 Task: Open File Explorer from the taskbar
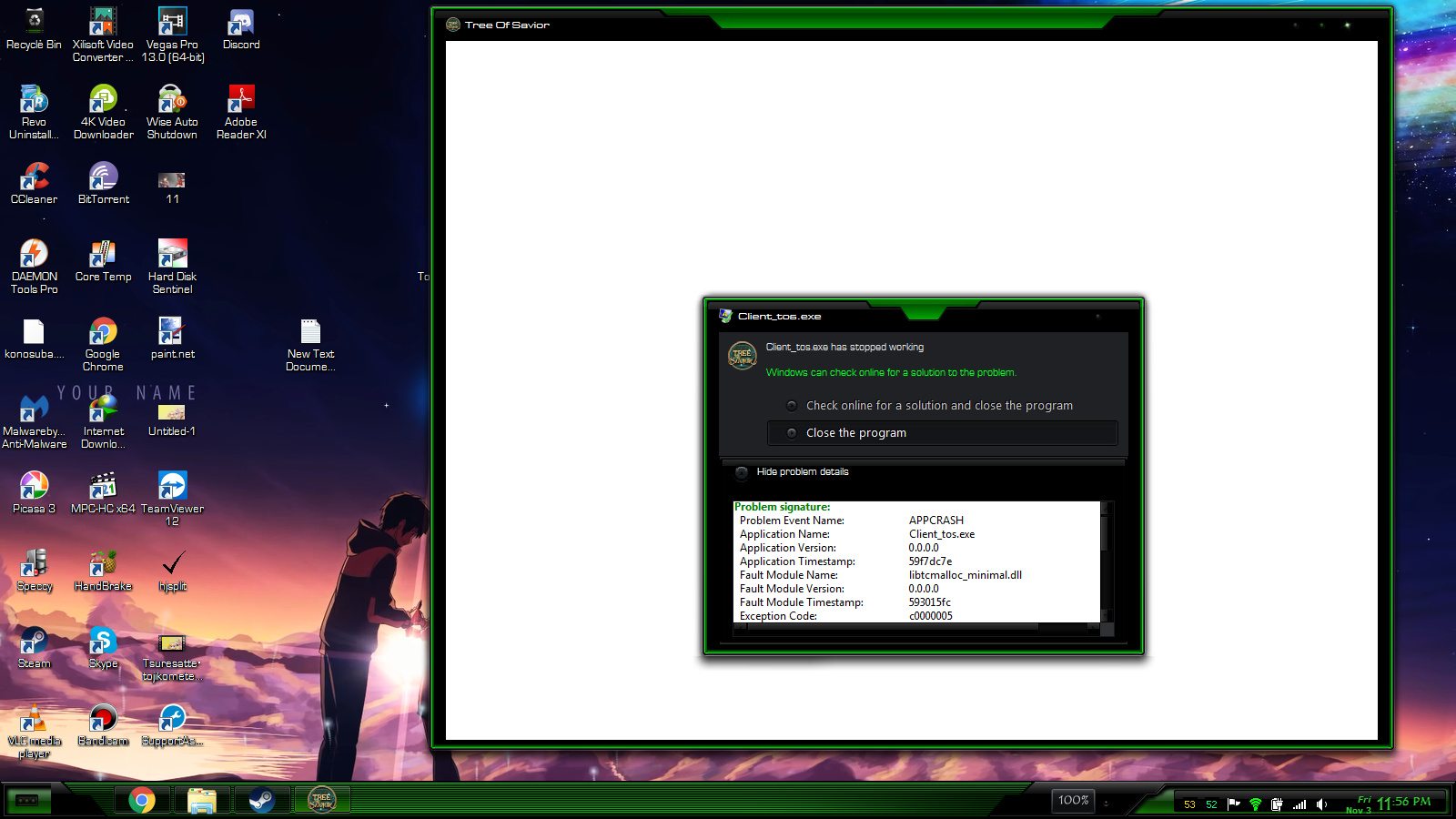coord(201,800)
